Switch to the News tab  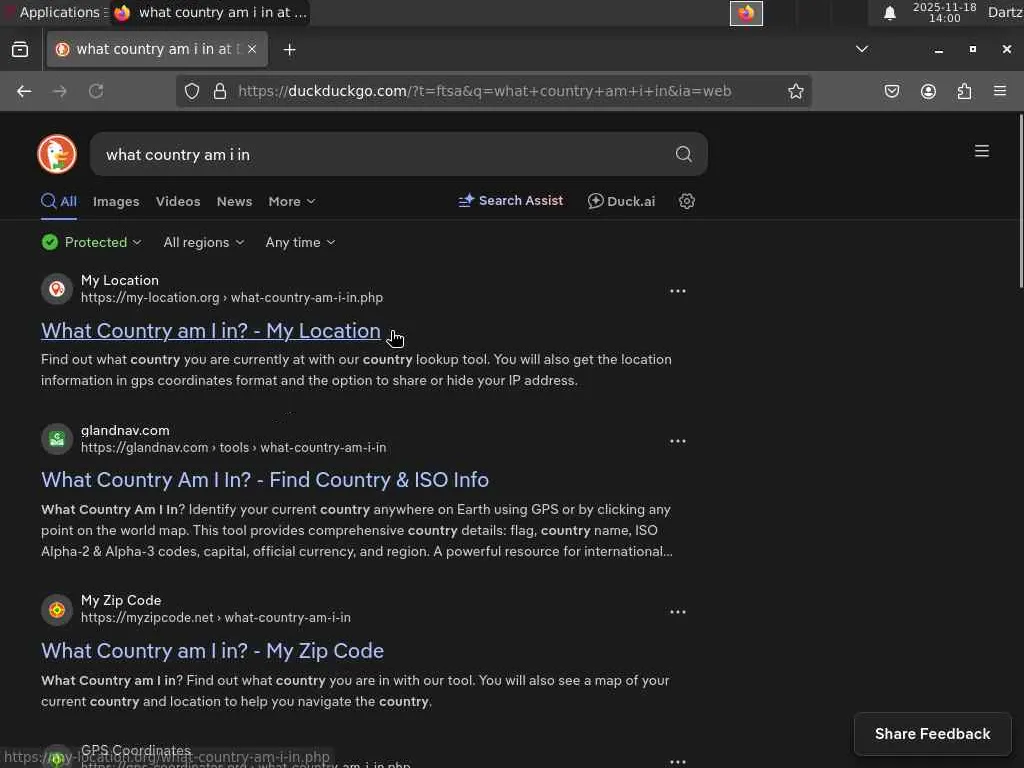tap(234, 201)
